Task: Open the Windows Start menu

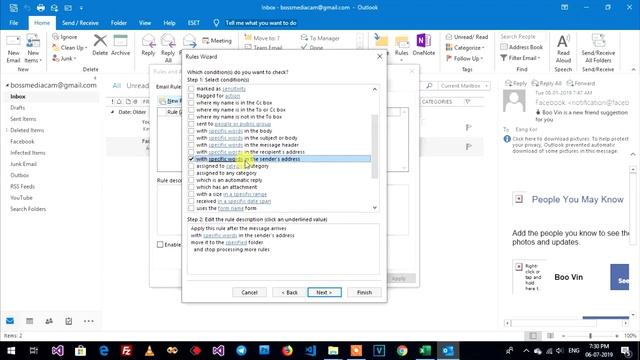Action: [x=11, y=351]
